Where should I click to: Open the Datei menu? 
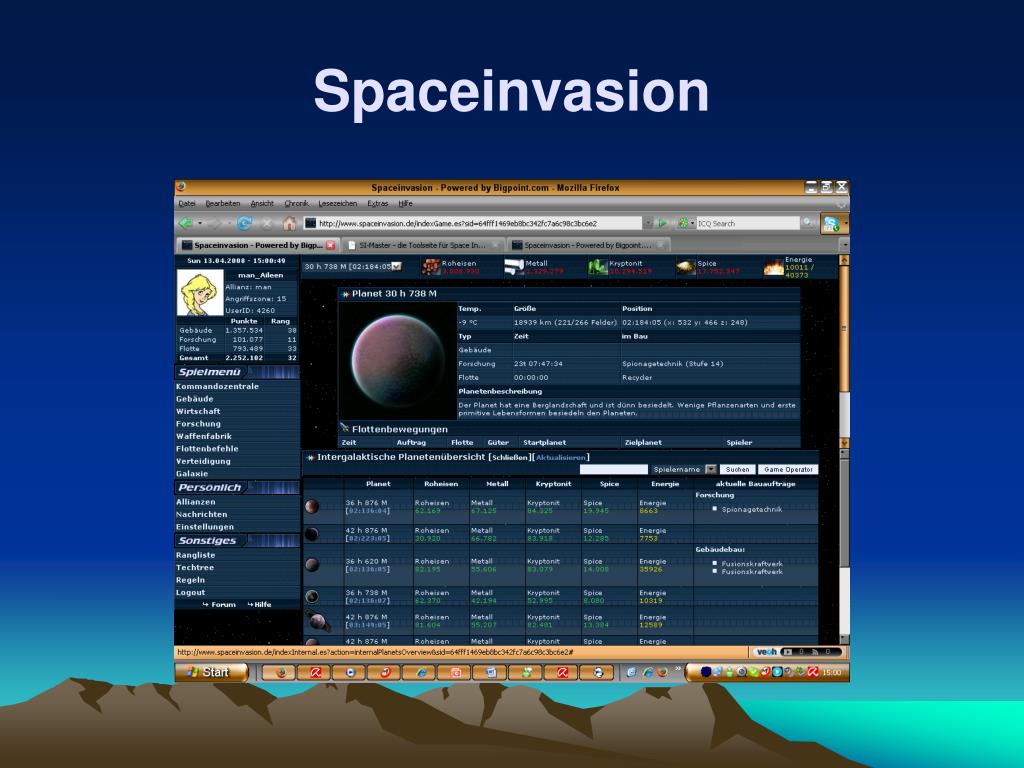click(187, 204)
